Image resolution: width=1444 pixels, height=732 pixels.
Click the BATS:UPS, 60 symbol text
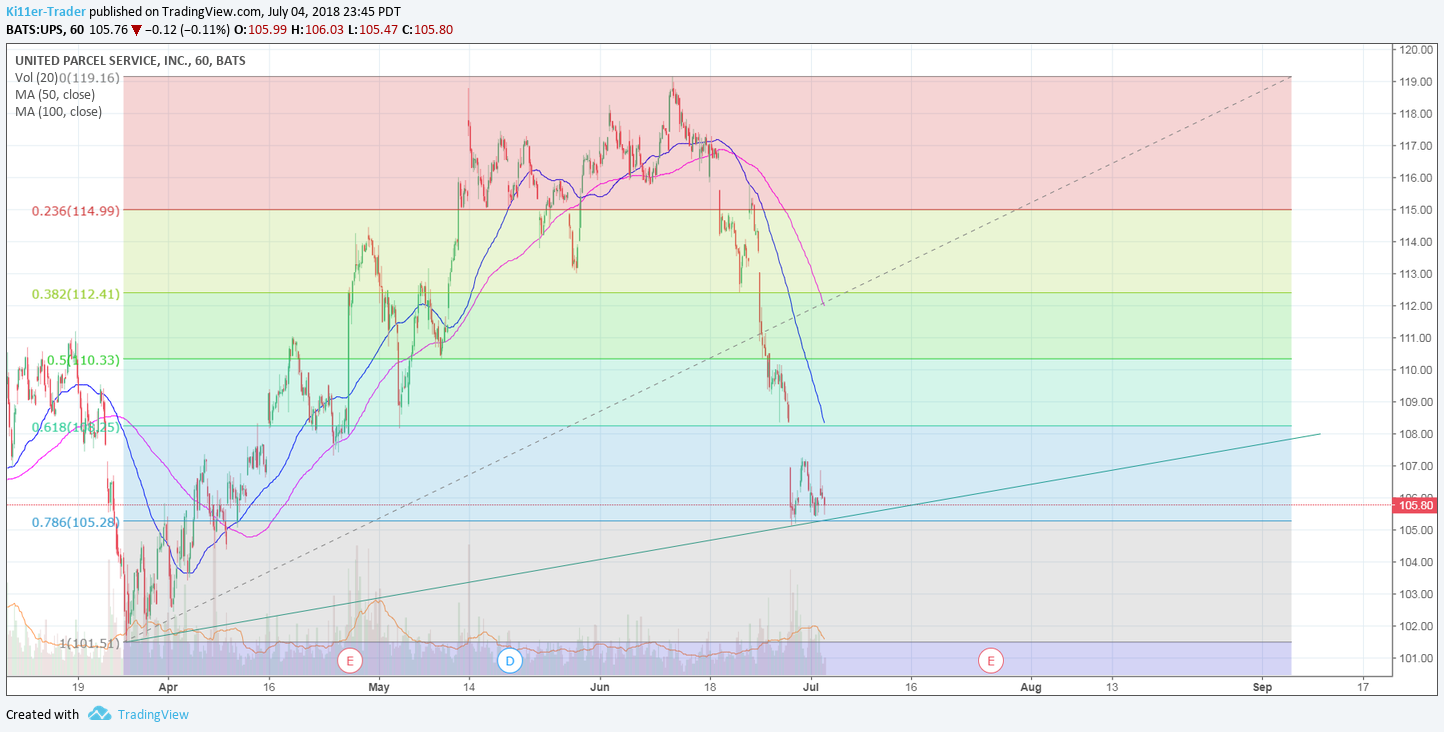click(x=45, y=29)
